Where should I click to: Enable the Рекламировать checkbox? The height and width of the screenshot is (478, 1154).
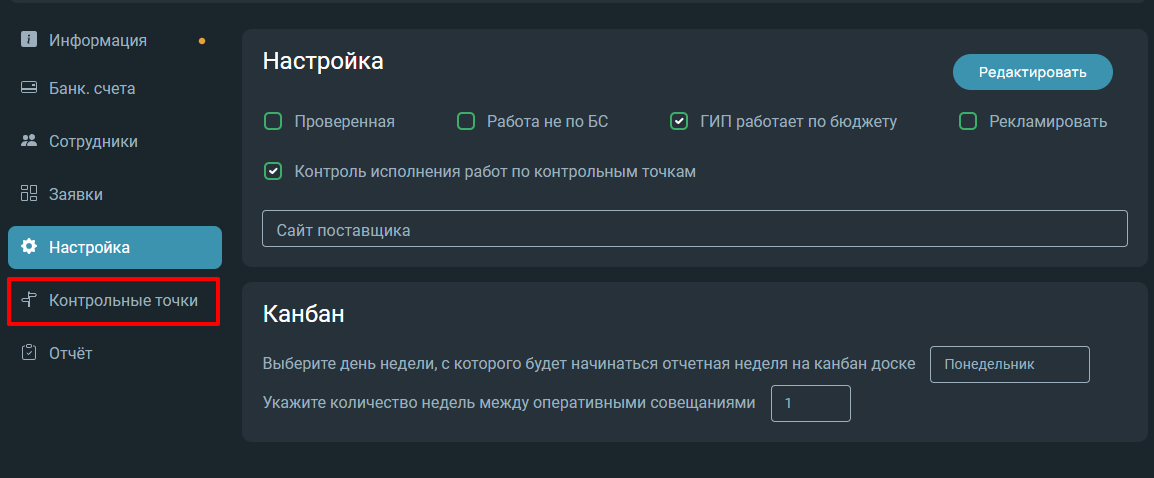[968, 122]
